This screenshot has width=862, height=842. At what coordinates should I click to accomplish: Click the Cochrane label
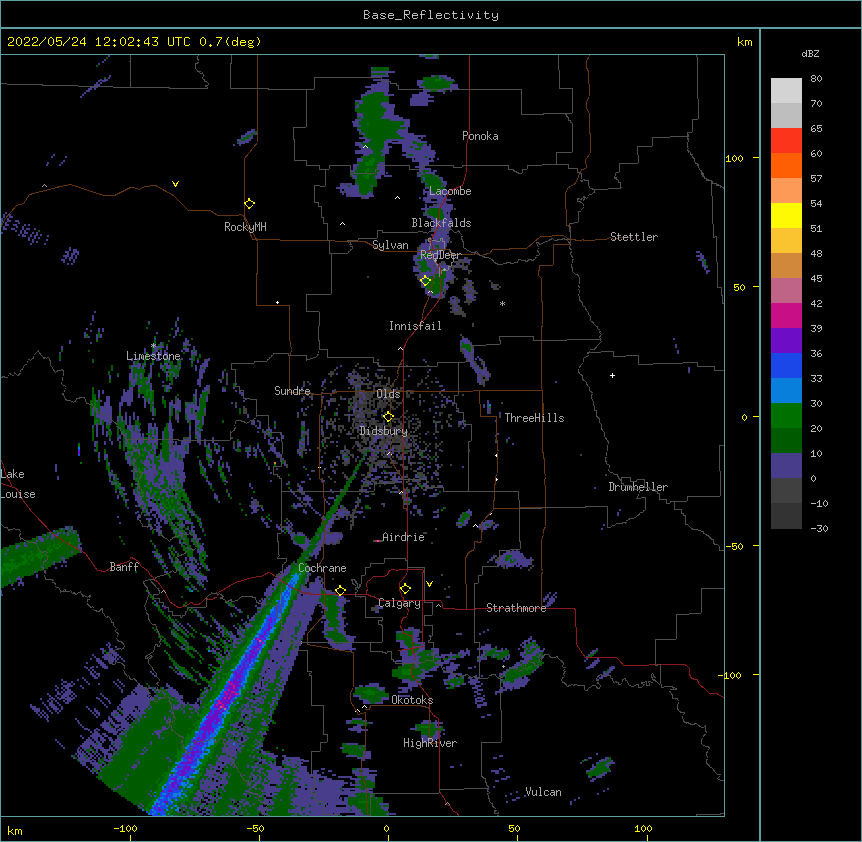pyautogui.click(x=322, y=568)
